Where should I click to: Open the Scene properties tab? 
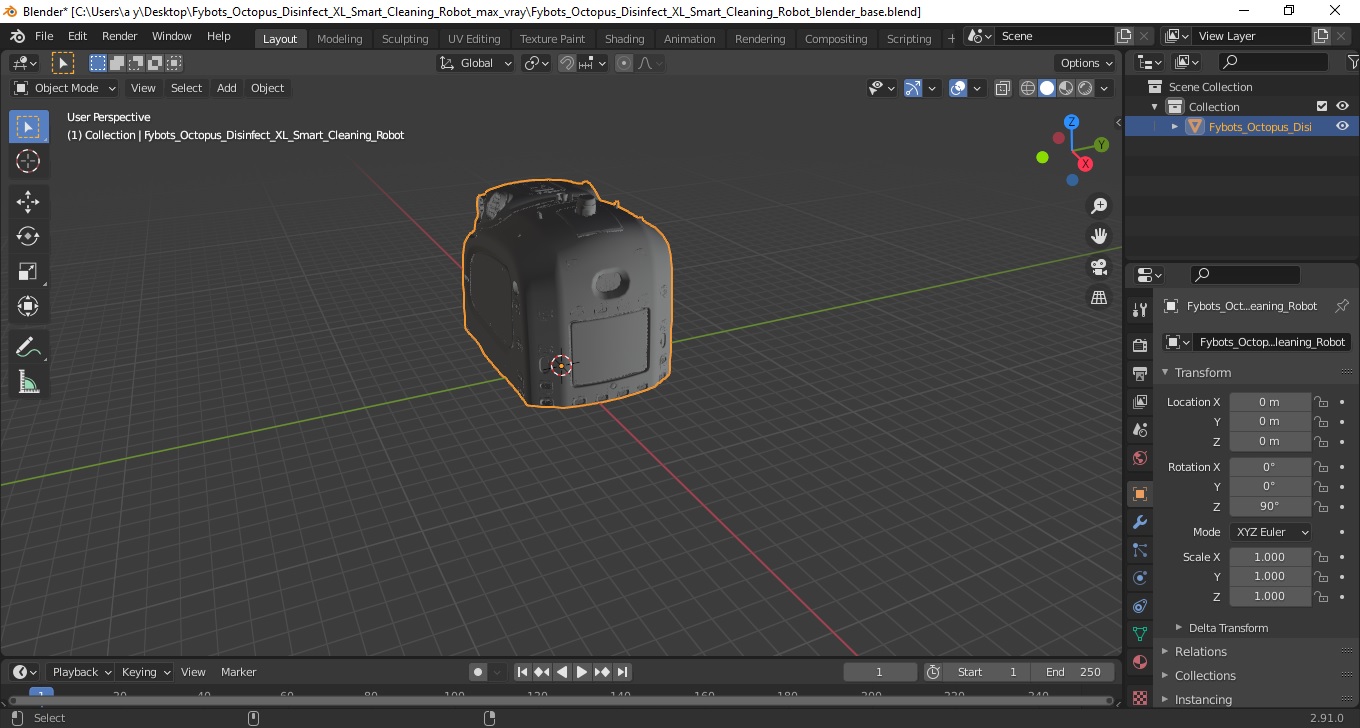click(1139, 429)
